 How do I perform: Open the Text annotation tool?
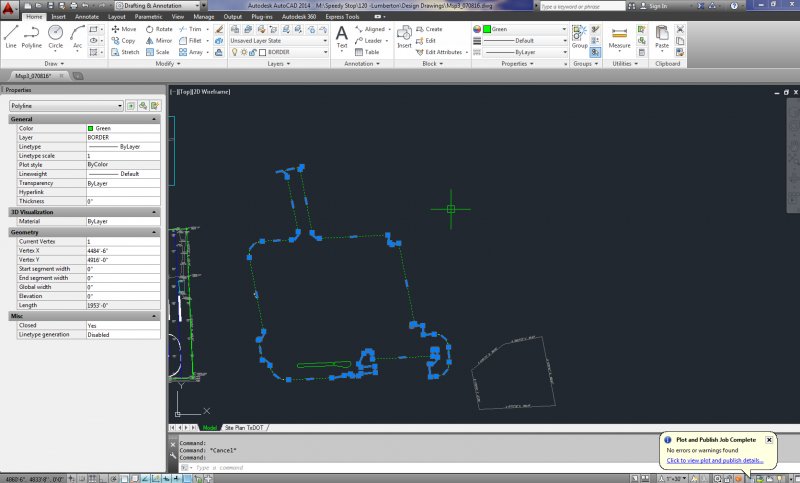(x=342, y=37)
